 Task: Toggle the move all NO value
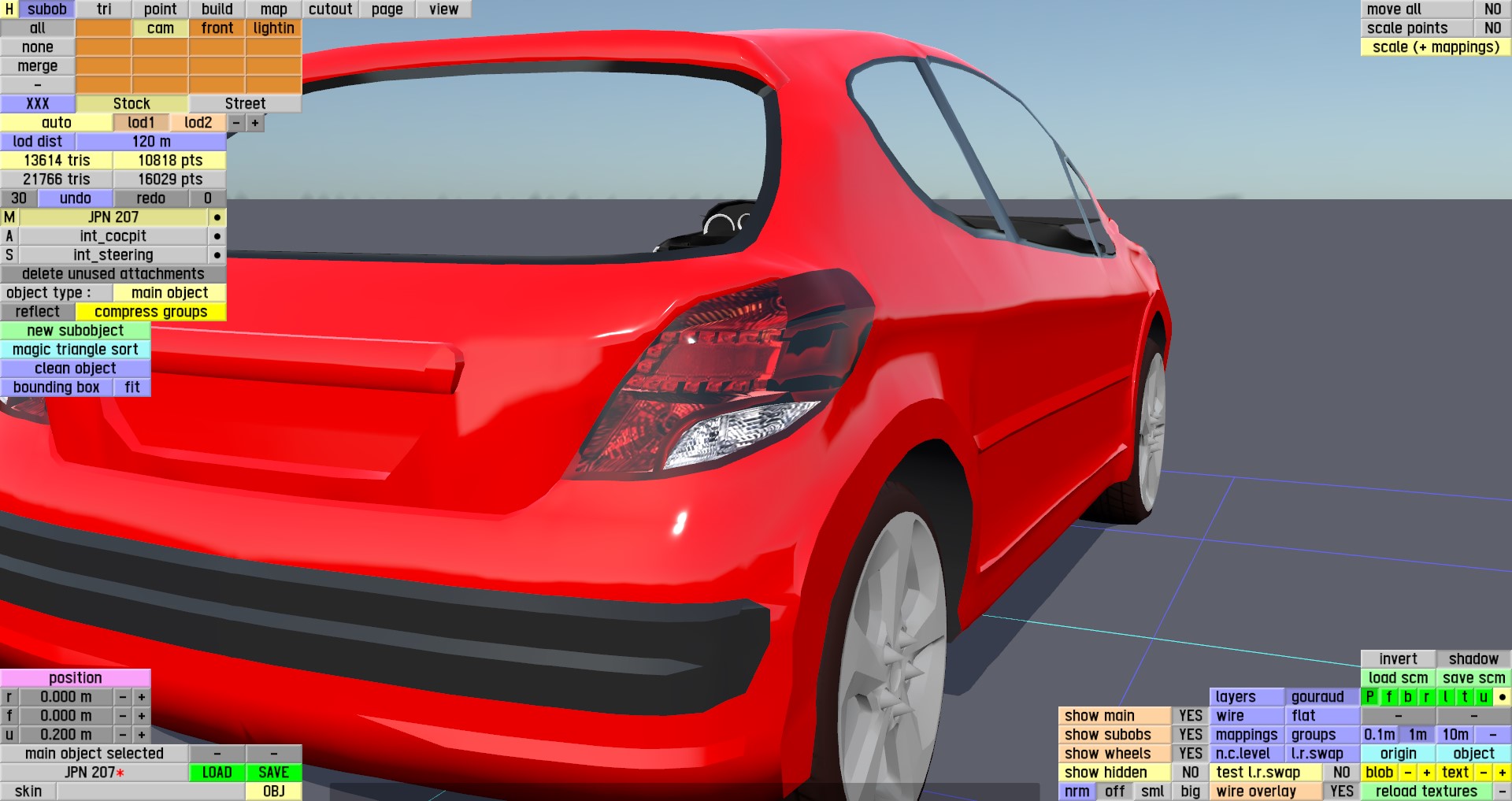[1492, 9]
